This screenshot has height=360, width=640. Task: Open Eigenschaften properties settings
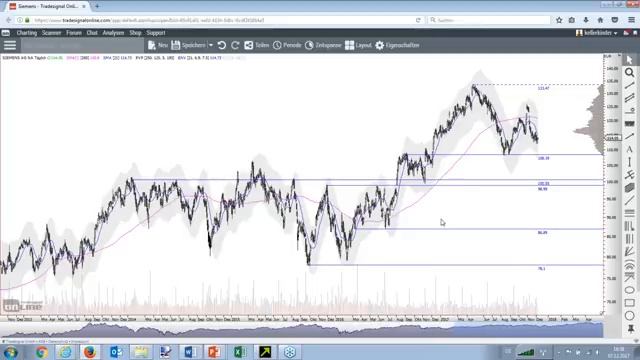click(x=397, y=45)
